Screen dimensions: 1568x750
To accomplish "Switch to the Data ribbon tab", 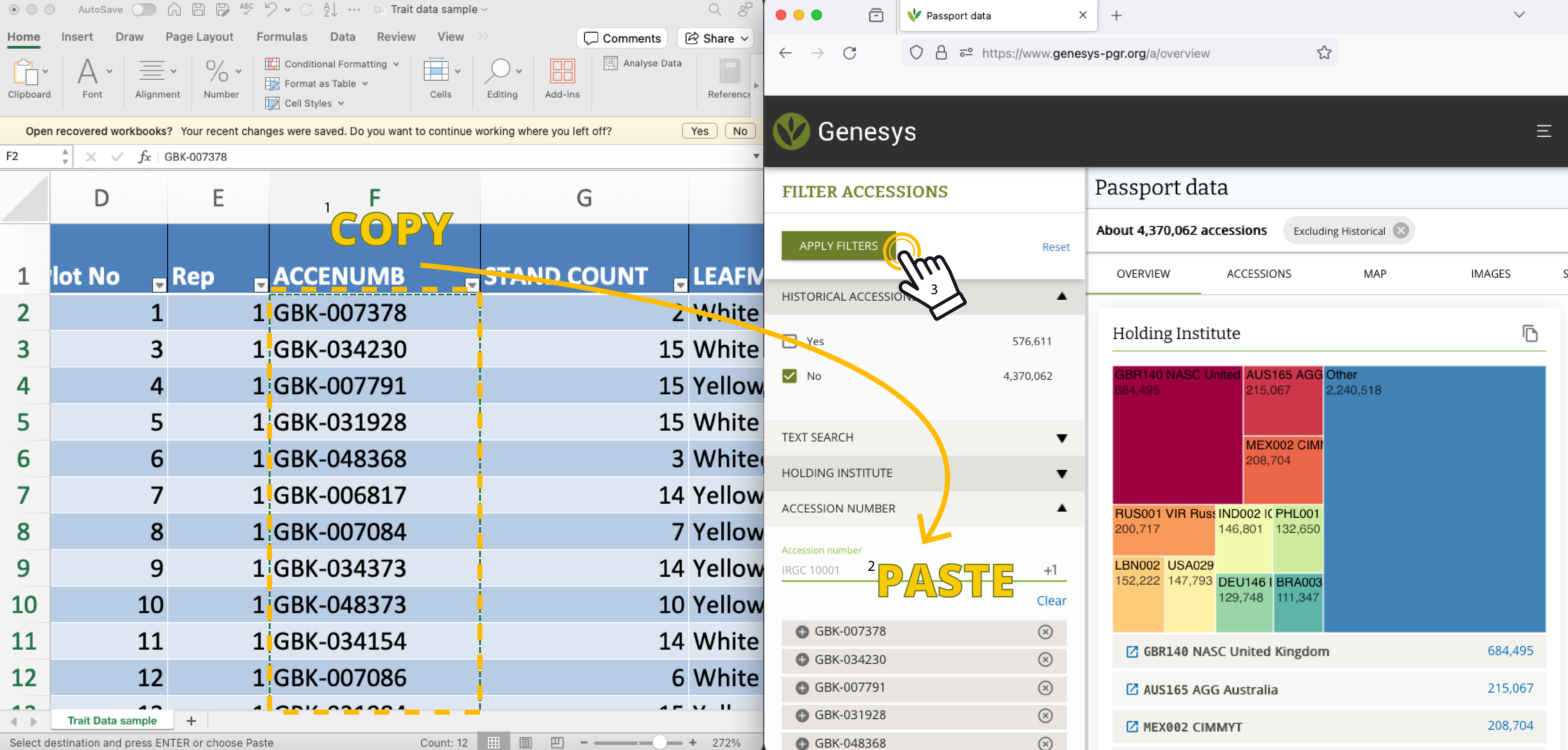I will pos(343,37).
